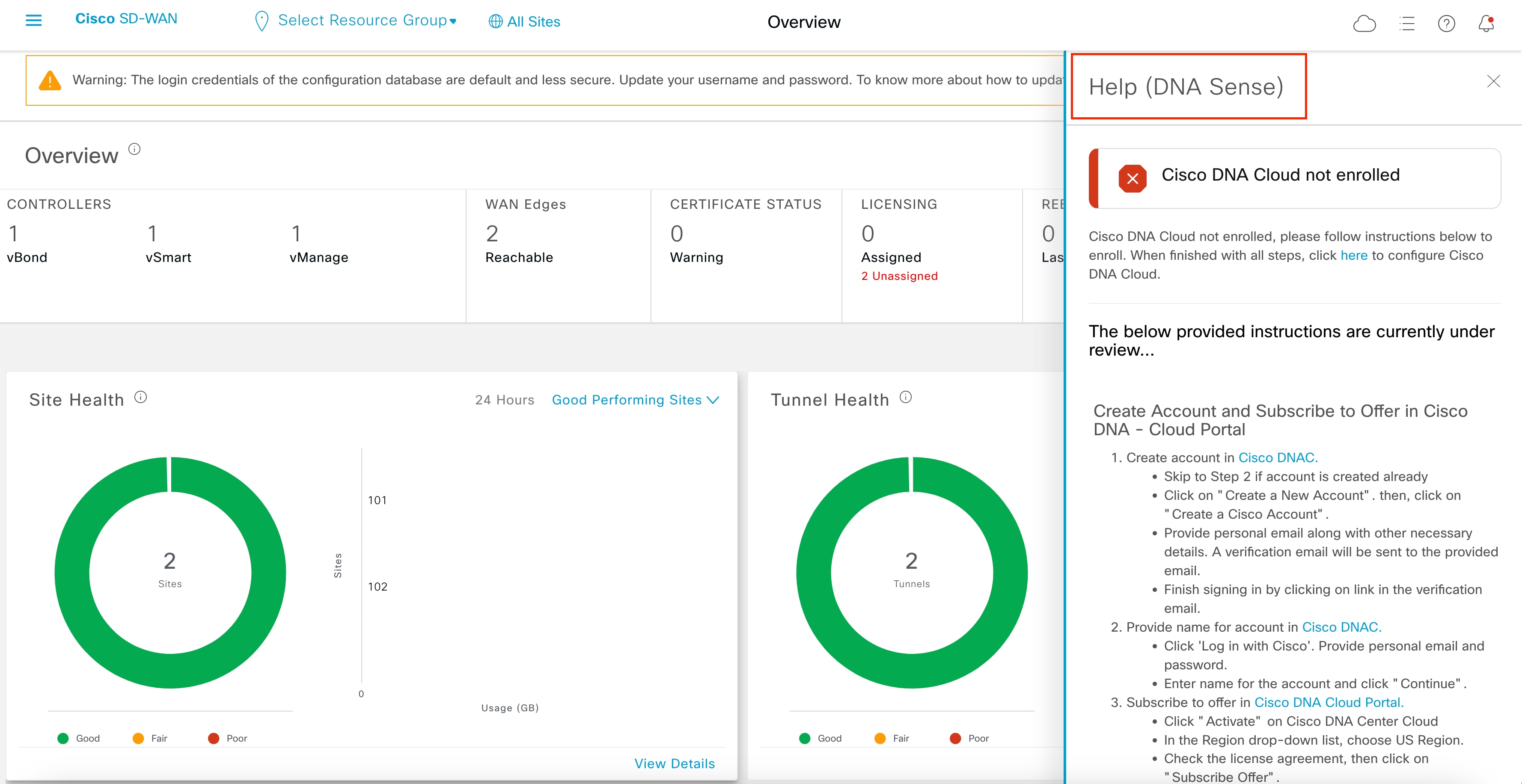This screenshot has height=784, width=1522.
Task: Click WAN Edges Reachable count
Action: pos(492,234)
